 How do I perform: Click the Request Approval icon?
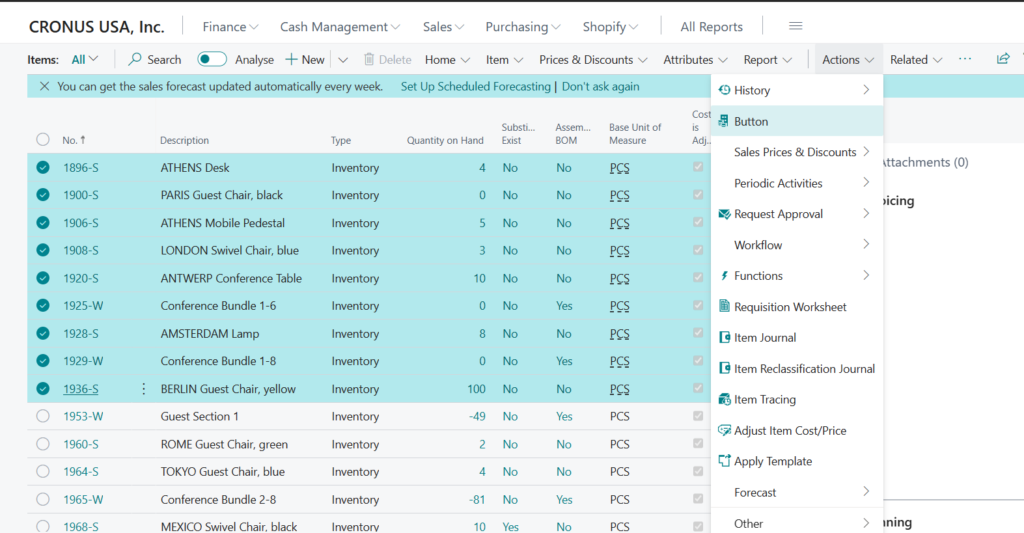tap(724, 214)
